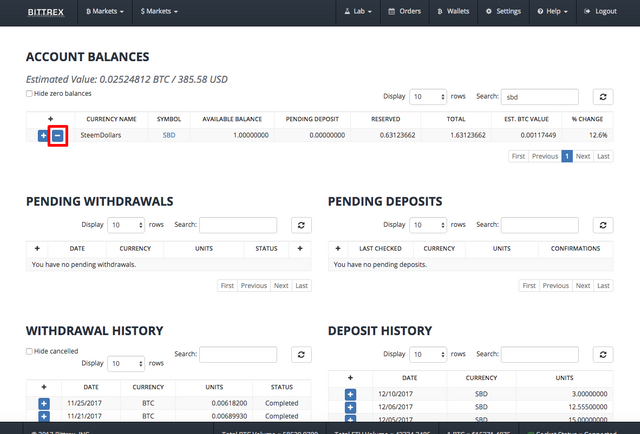Click the withdraw minus button for SteemDollars

(58, 136)
